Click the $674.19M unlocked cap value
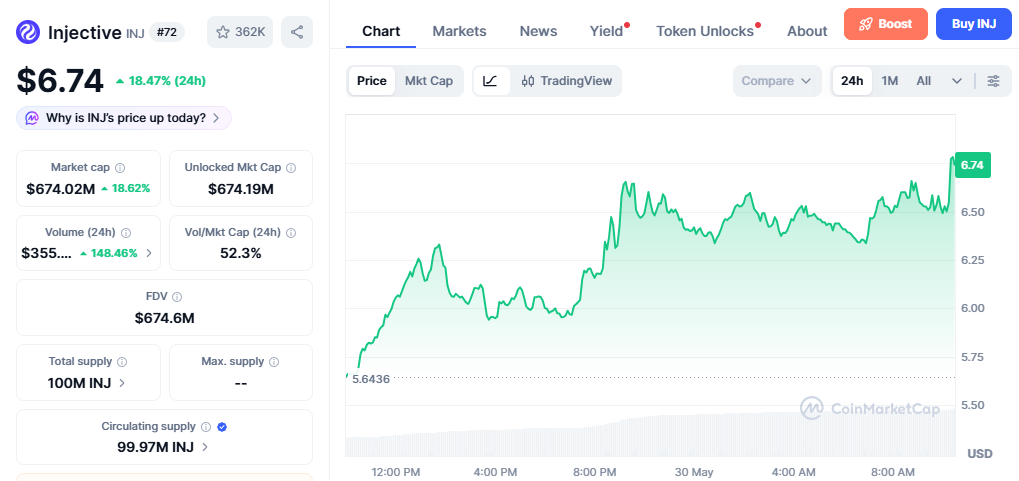 240,189
